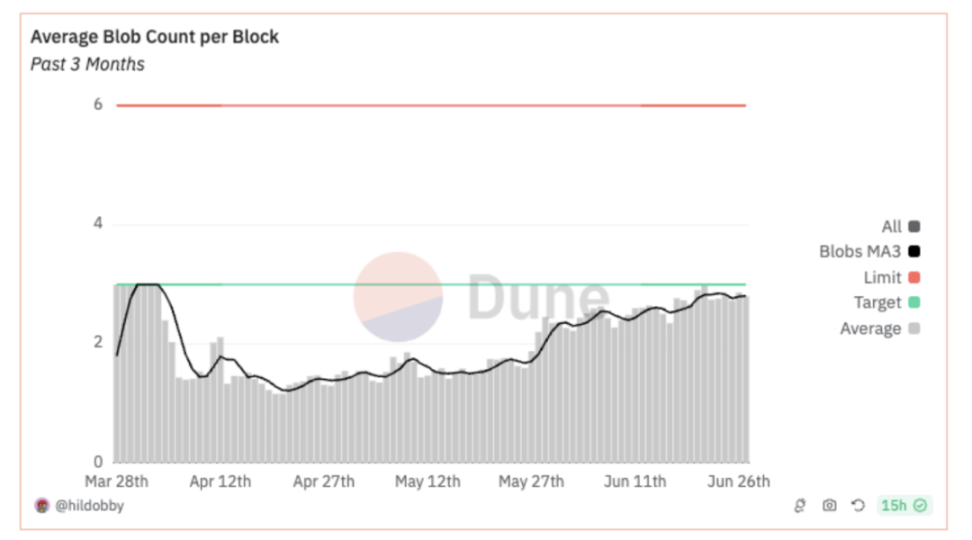This screenshot has width=972, height=540.
Task: Click the black Blobs MA3 color swatch
Action: 914,252
